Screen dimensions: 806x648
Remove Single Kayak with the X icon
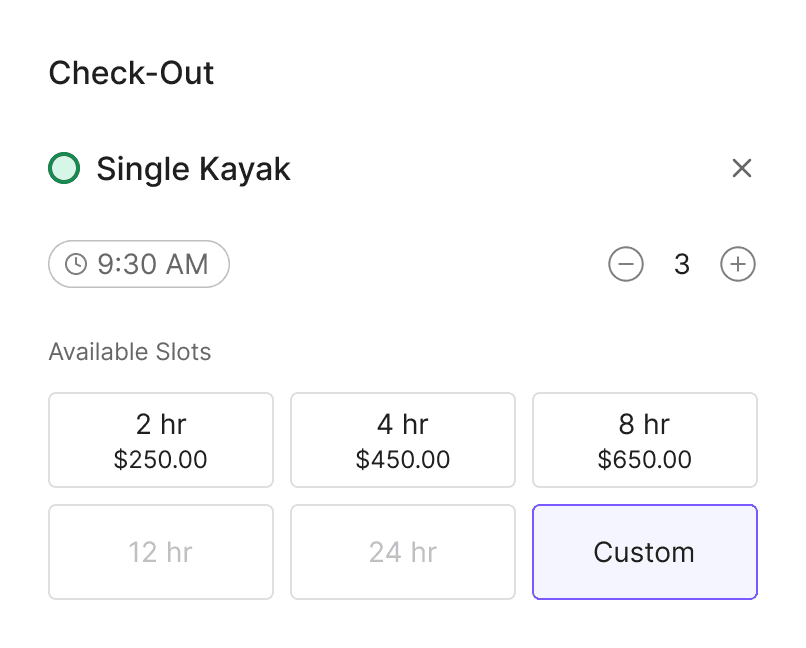741,168
